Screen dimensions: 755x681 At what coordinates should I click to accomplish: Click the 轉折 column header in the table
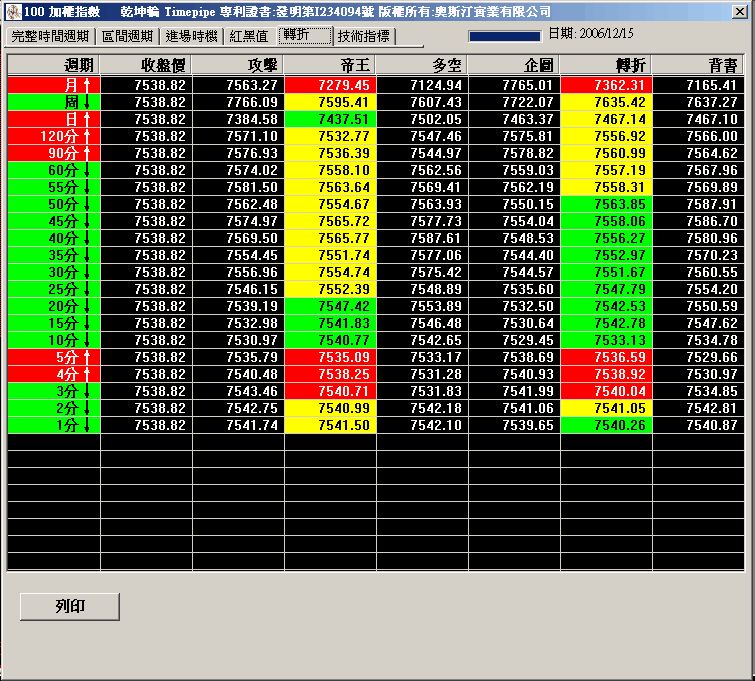click(606, 65)
